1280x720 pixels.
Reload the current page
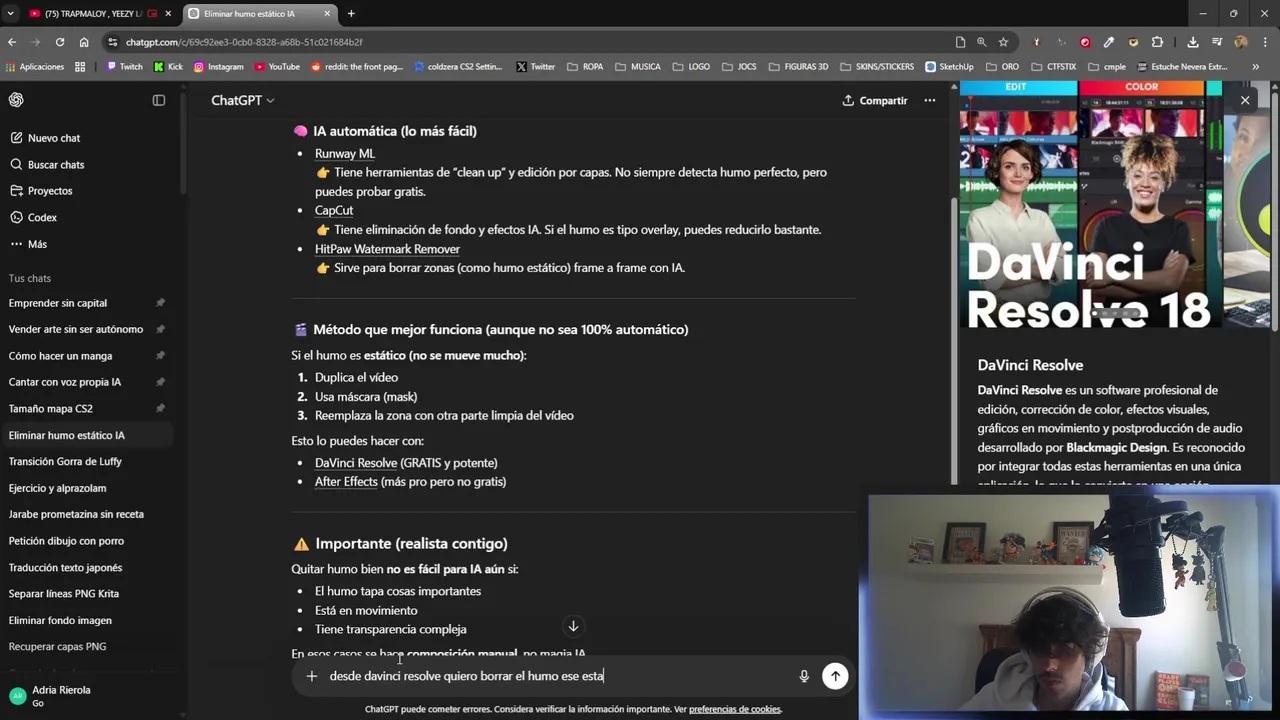(60, 42)
